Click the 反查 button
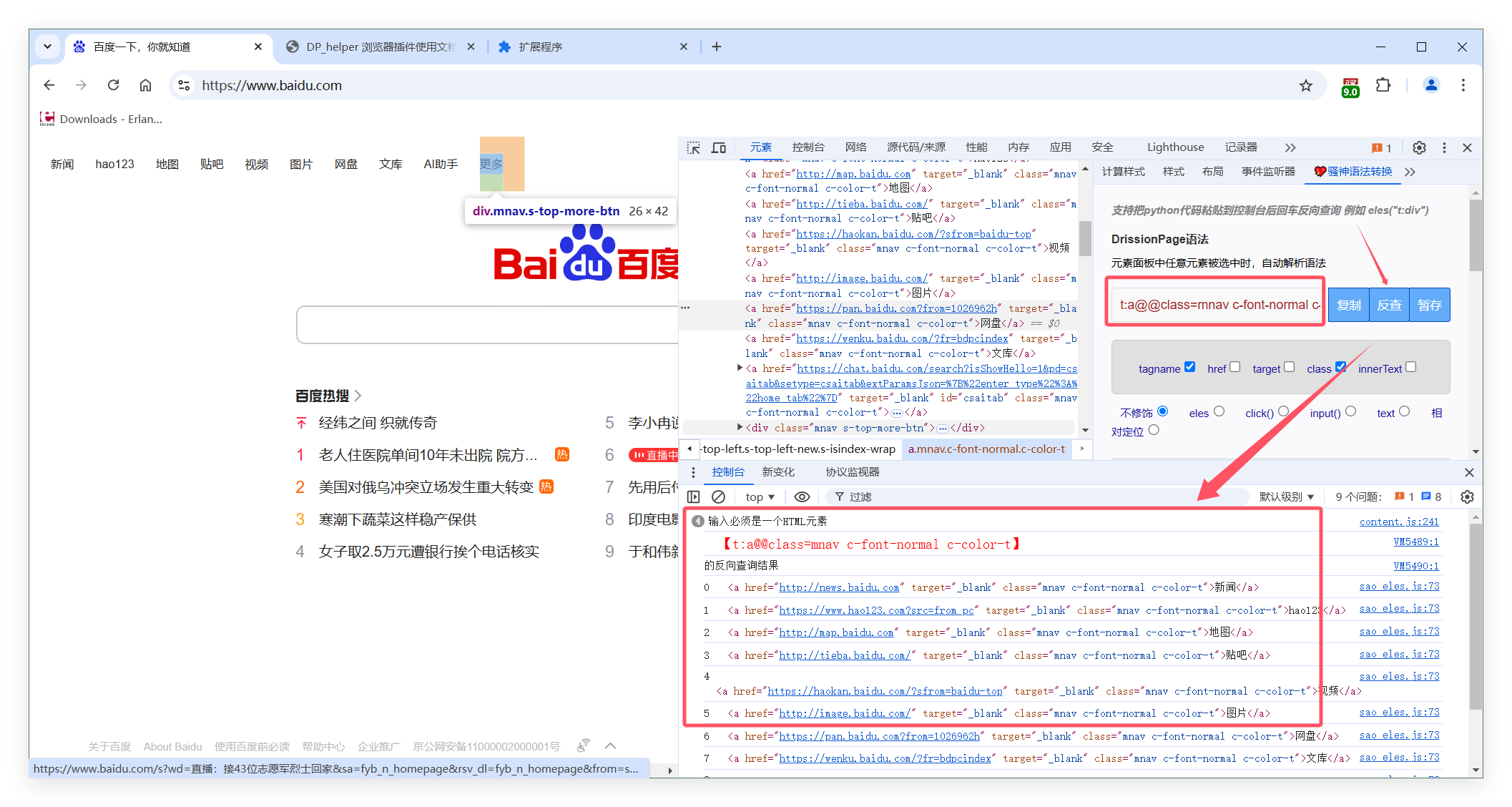The image size is (1512, 807). (1389, 305)
